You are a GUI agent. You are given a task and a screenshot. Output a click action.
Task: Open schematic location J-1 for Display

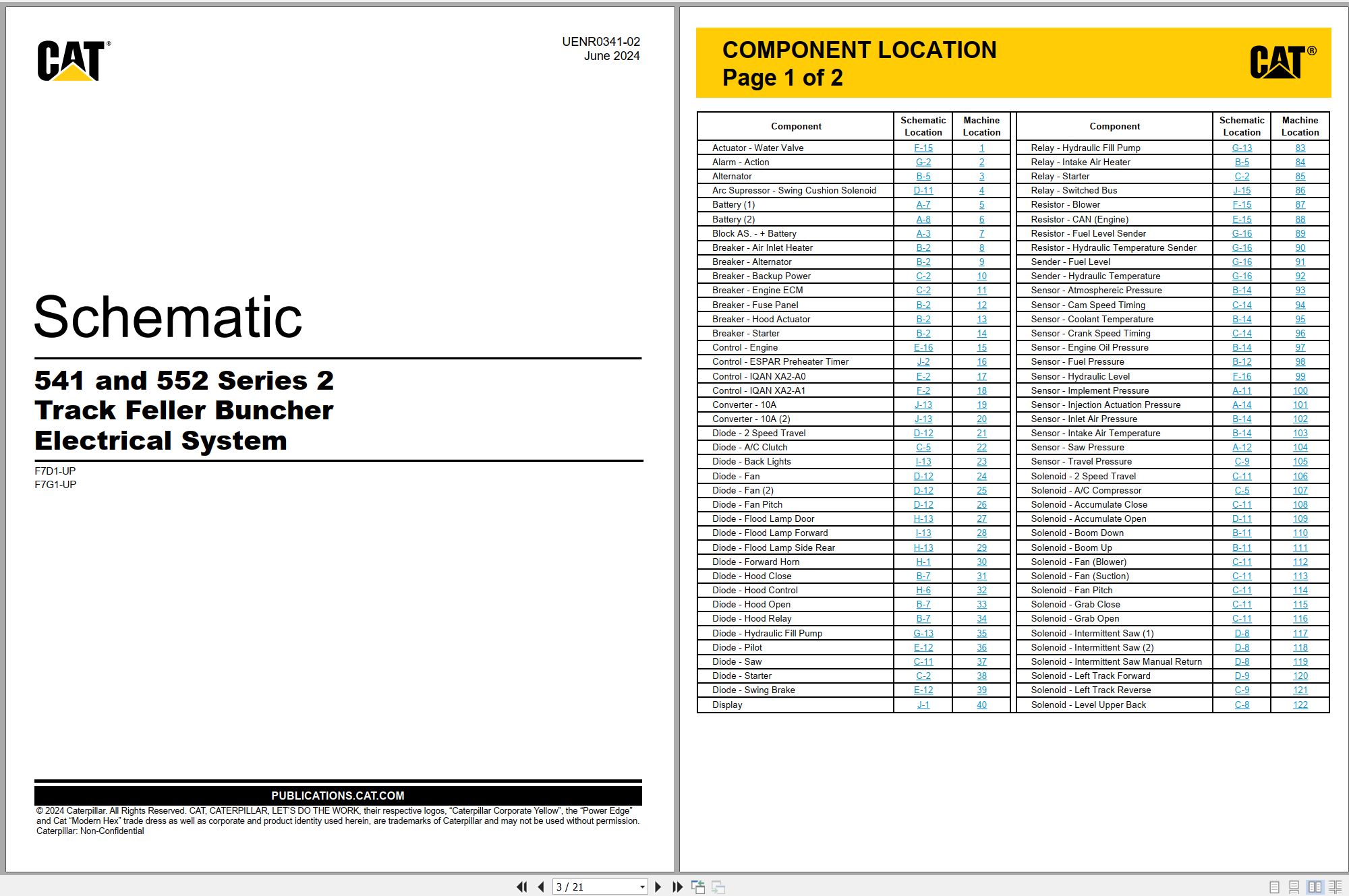tap(923, 705)
